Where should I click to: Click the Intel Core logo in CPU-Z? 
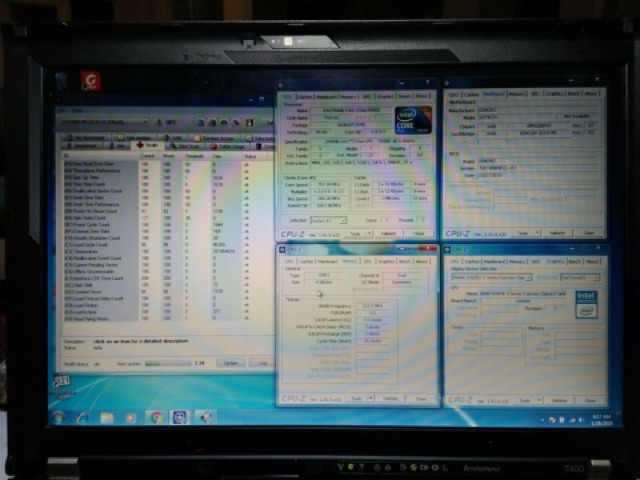pos(412,121)
